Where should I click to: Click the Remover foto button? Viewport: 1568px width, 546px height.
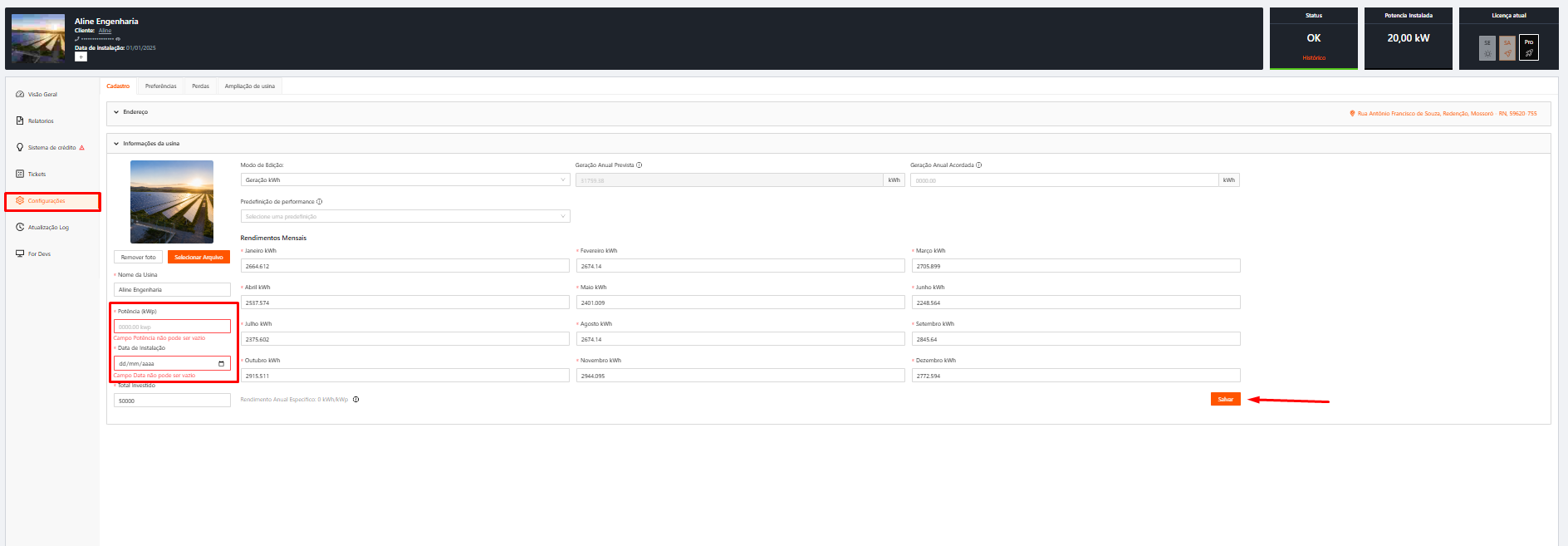pyautogui.click(x=139, y=258)
